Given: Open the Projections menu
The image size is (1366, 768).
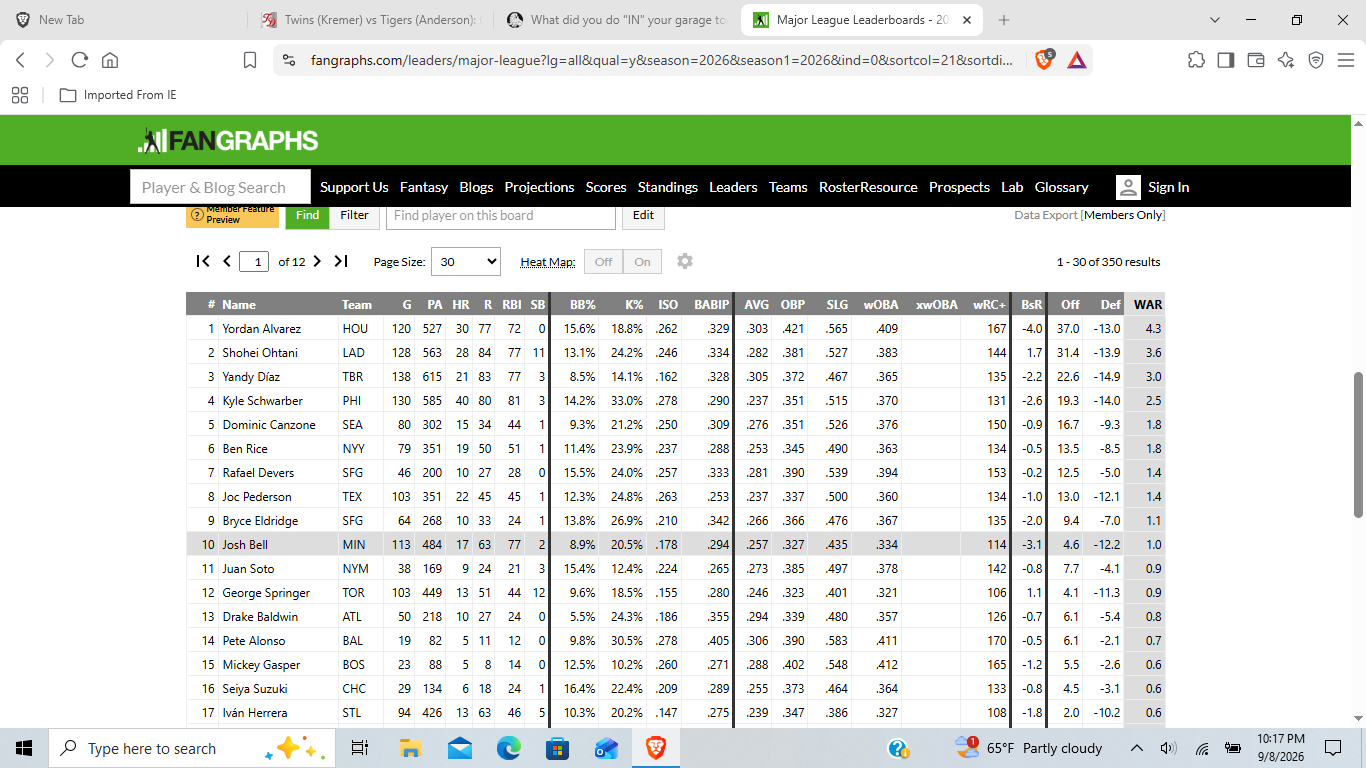Looking at the screenshot, I should (x=539, y=187).
